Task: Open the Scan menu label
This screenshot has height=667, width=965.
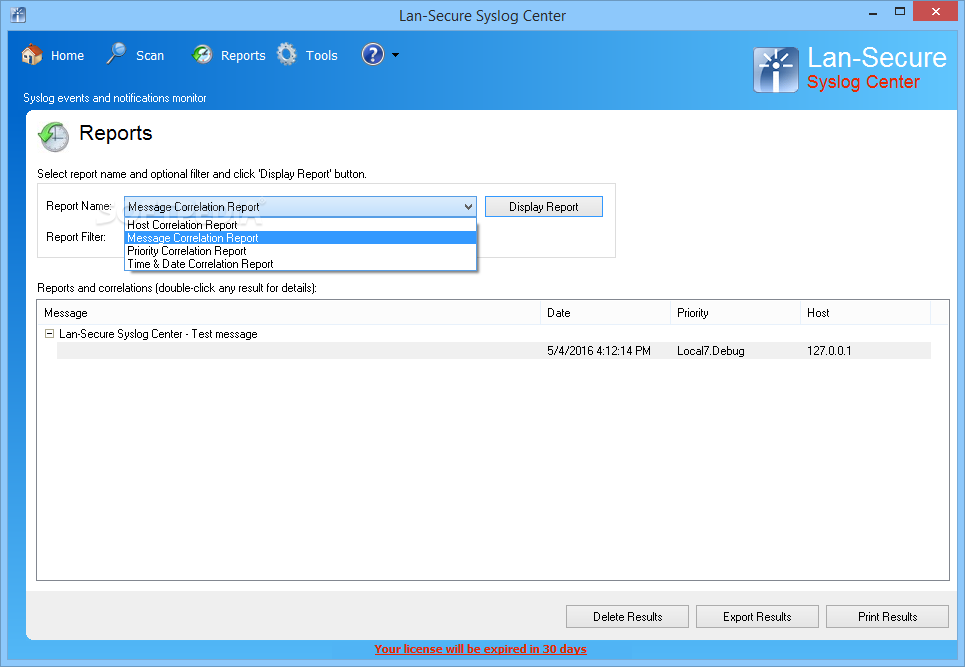Action: (150, 55)
